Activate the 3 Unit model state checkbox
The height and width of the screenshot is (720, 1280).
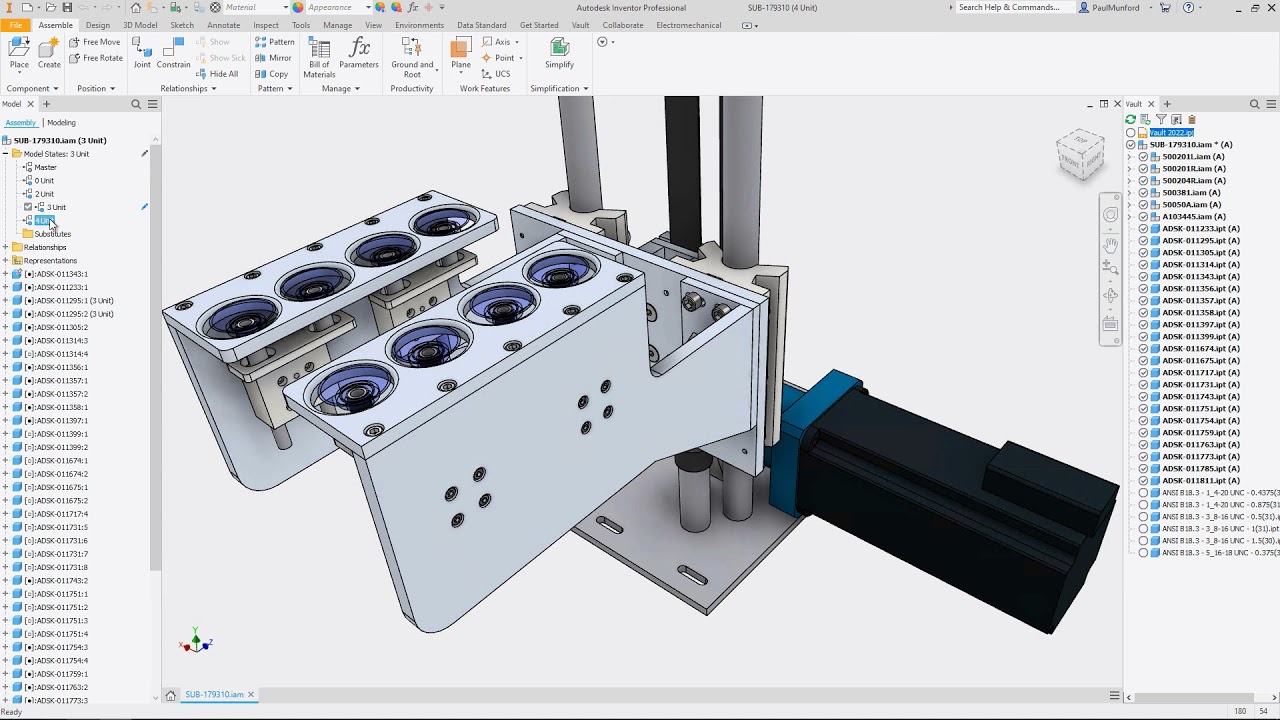(x=28, y=207)
